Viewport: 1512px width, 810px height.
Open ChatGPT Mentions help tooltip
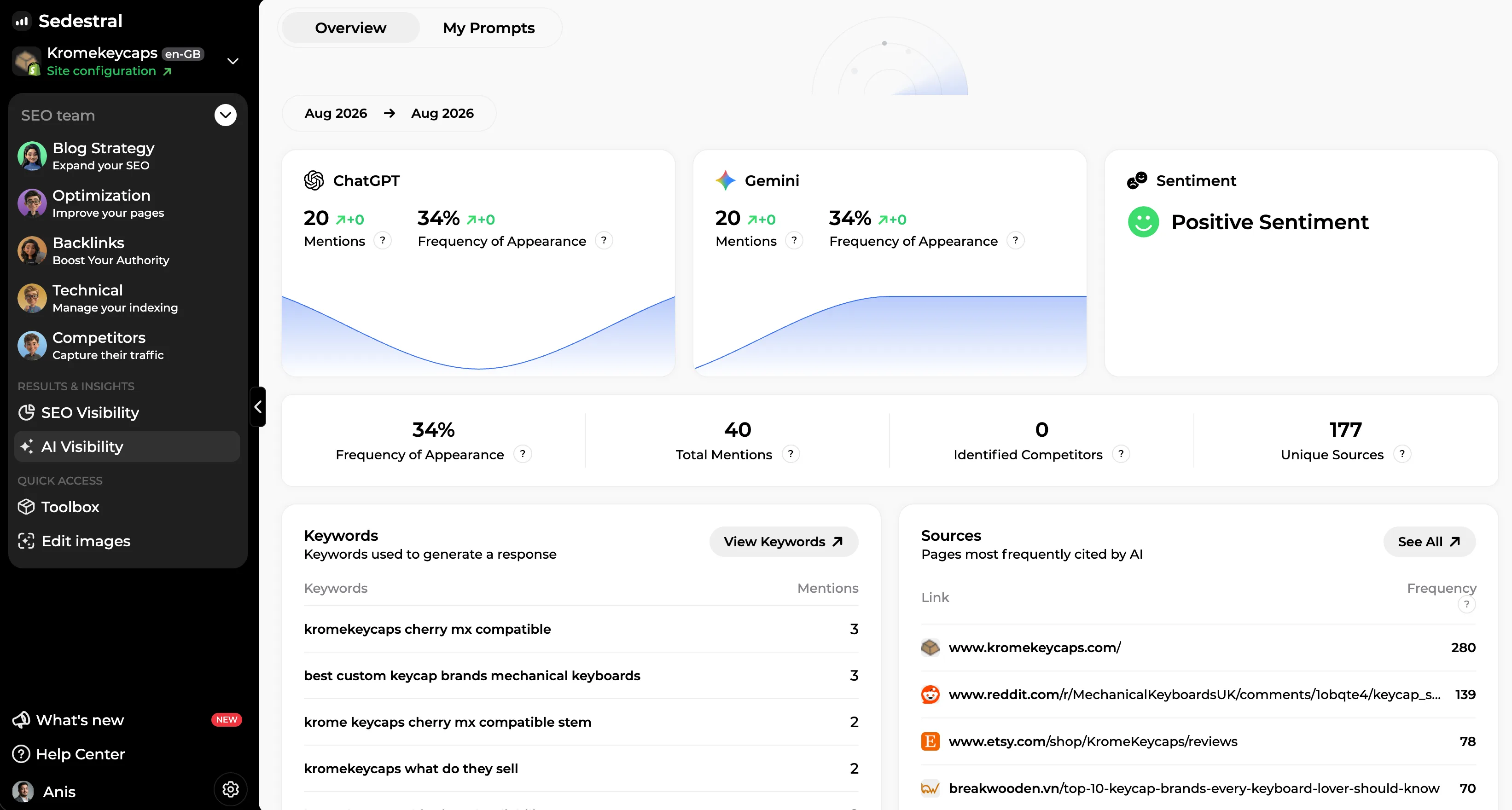tap(383, 241)
